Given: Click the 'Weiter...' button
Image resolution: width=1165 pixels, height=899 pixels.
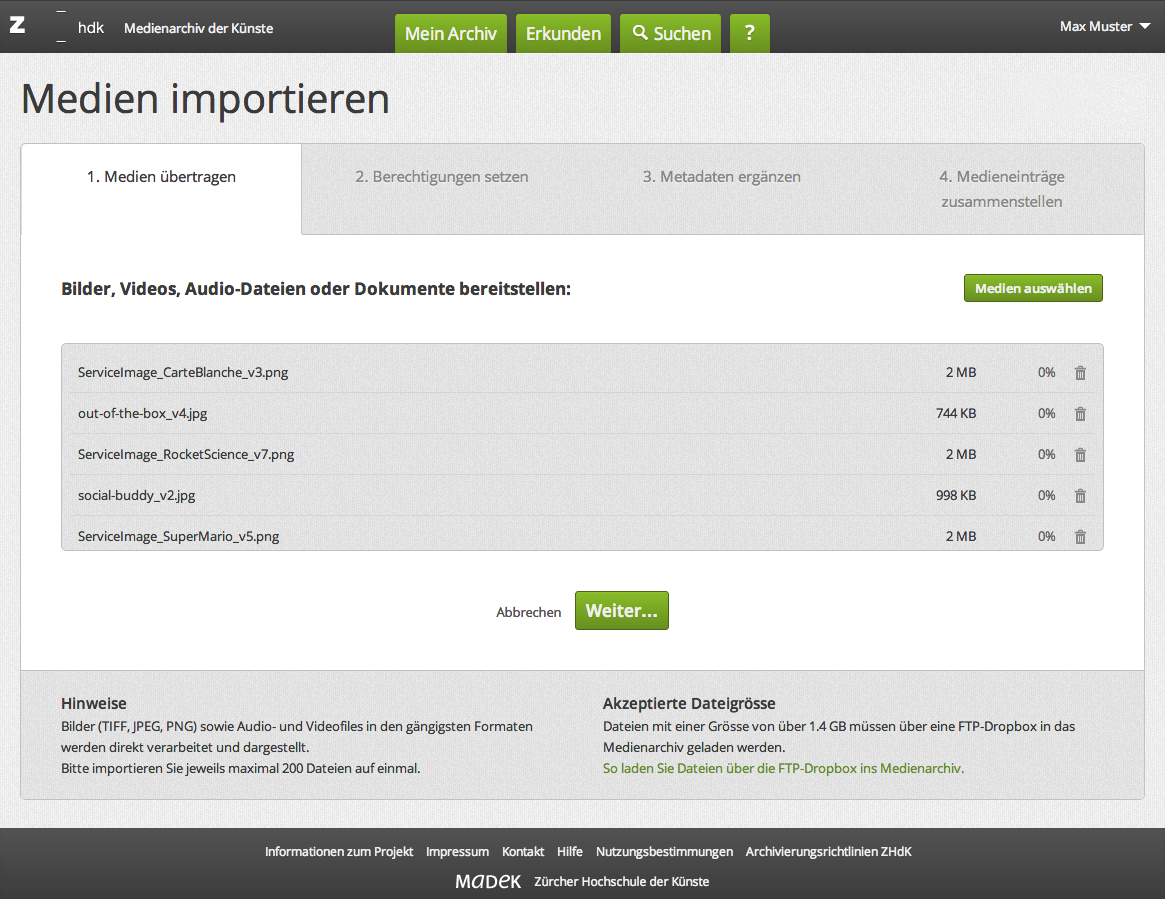Looking at the screenshot, I should (621, 611).
